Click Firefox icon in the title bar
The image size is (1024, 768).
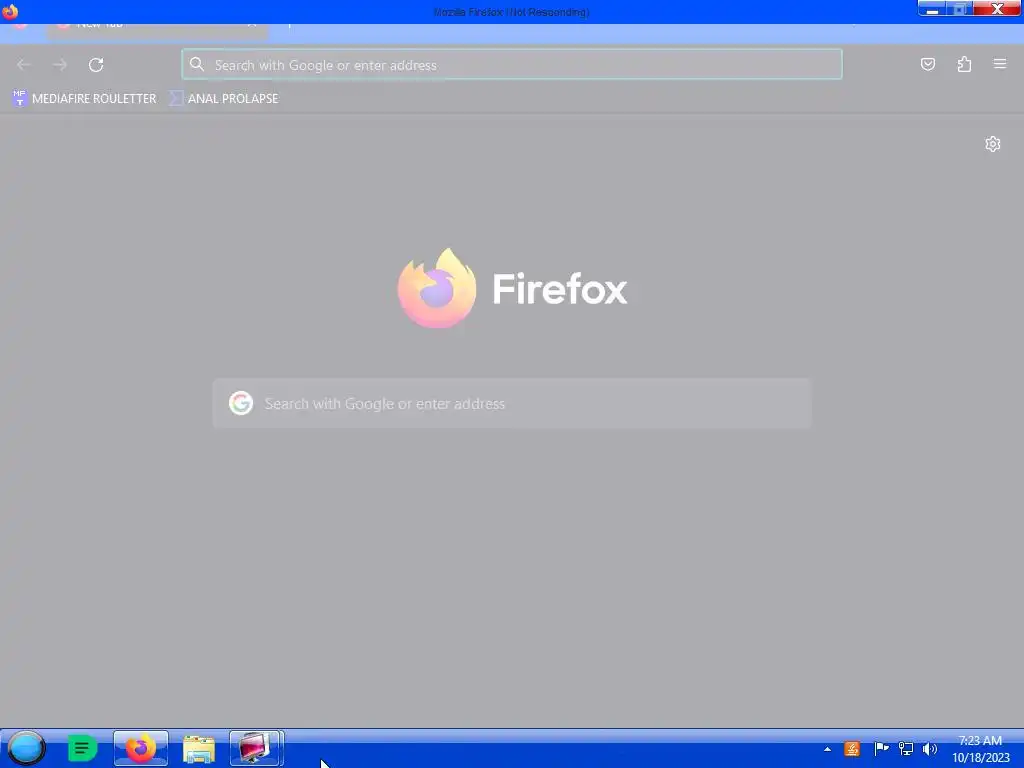click(x=10, y=11)
